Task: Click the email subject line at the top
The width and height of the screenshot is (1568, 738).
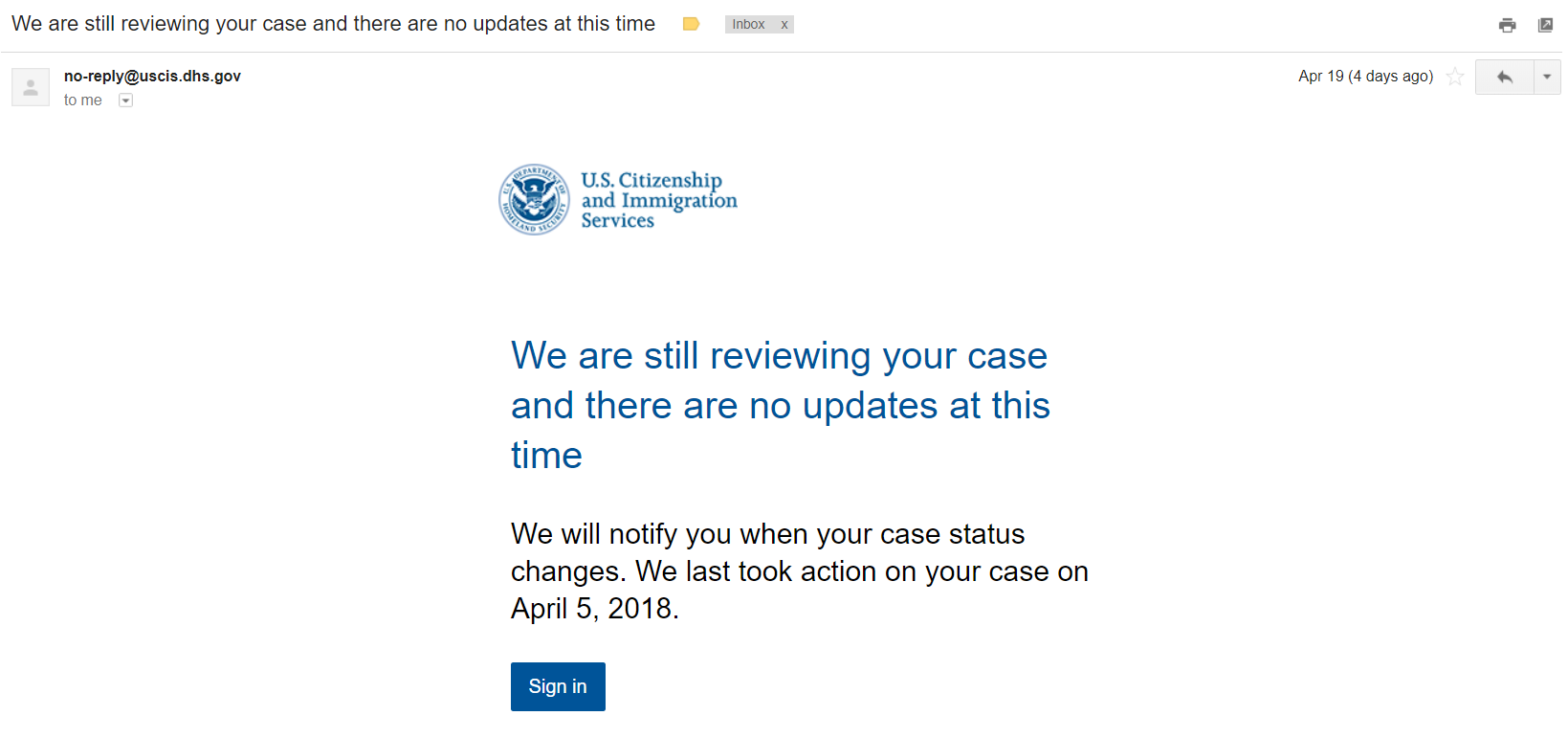Action: [x=333, y=24]
